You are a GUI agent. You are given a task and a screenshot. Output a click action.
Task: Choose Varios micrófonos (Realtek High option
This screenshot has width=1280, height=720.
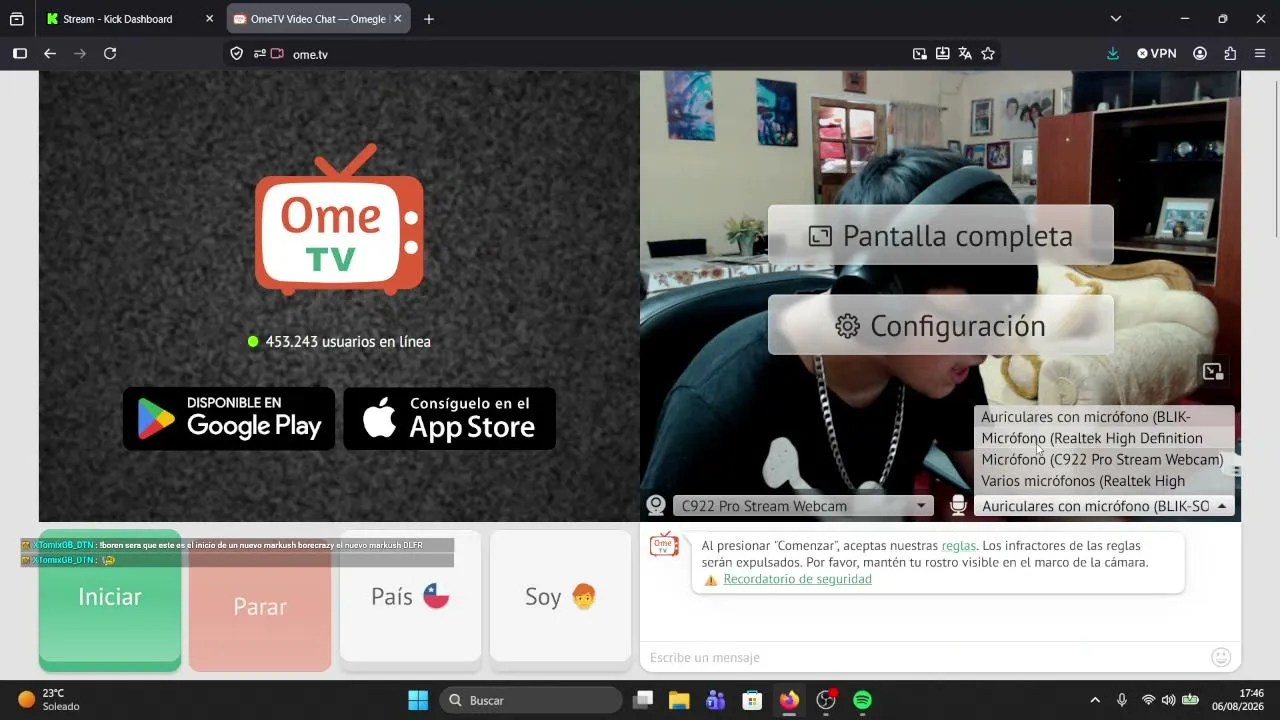click(1104, 481)
